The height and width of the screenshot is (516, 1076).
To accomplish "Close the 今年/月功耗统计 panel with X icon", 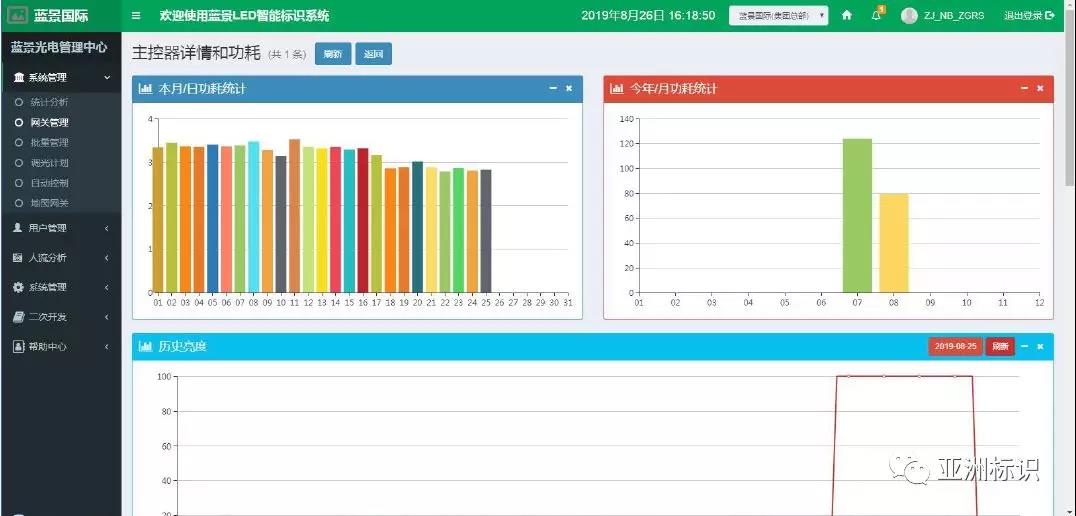I will point(1040,89).
